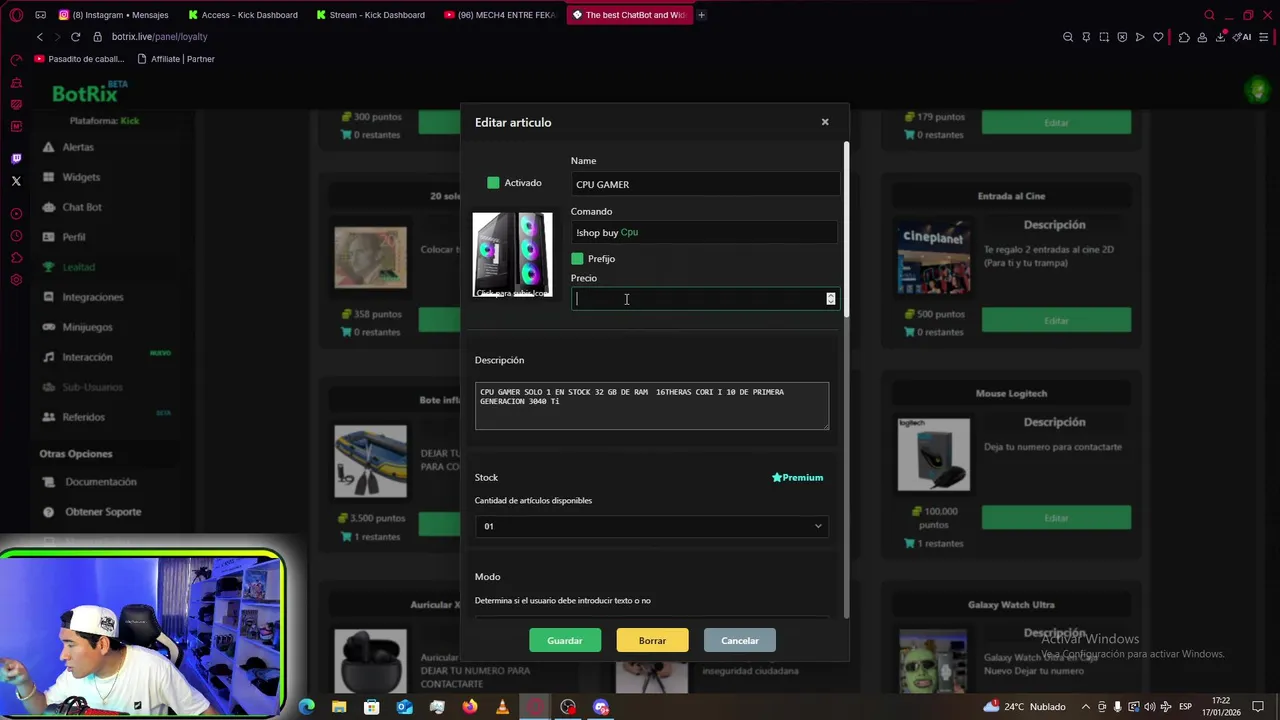Viewport: 1280px width, 720px height.
Task: Search tabs with the magnifier icon
Action: coord(1209,15)
